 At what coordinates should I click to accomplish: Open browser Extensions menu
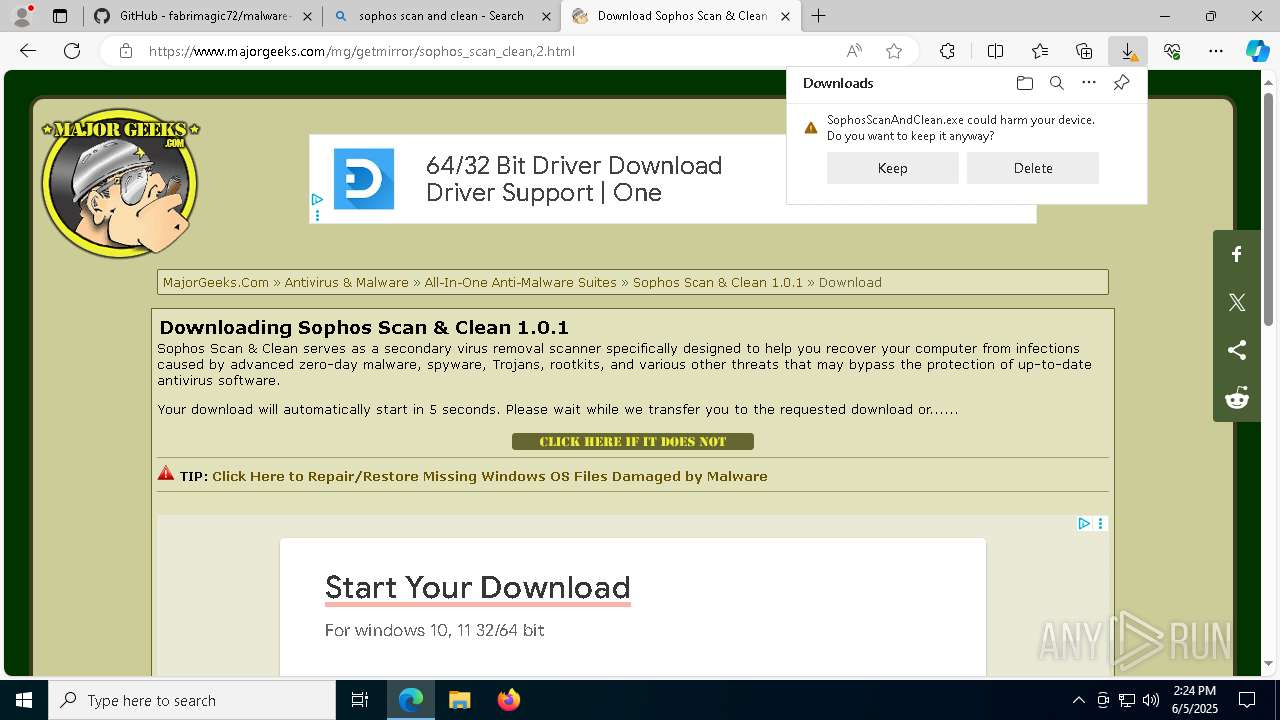947,51
